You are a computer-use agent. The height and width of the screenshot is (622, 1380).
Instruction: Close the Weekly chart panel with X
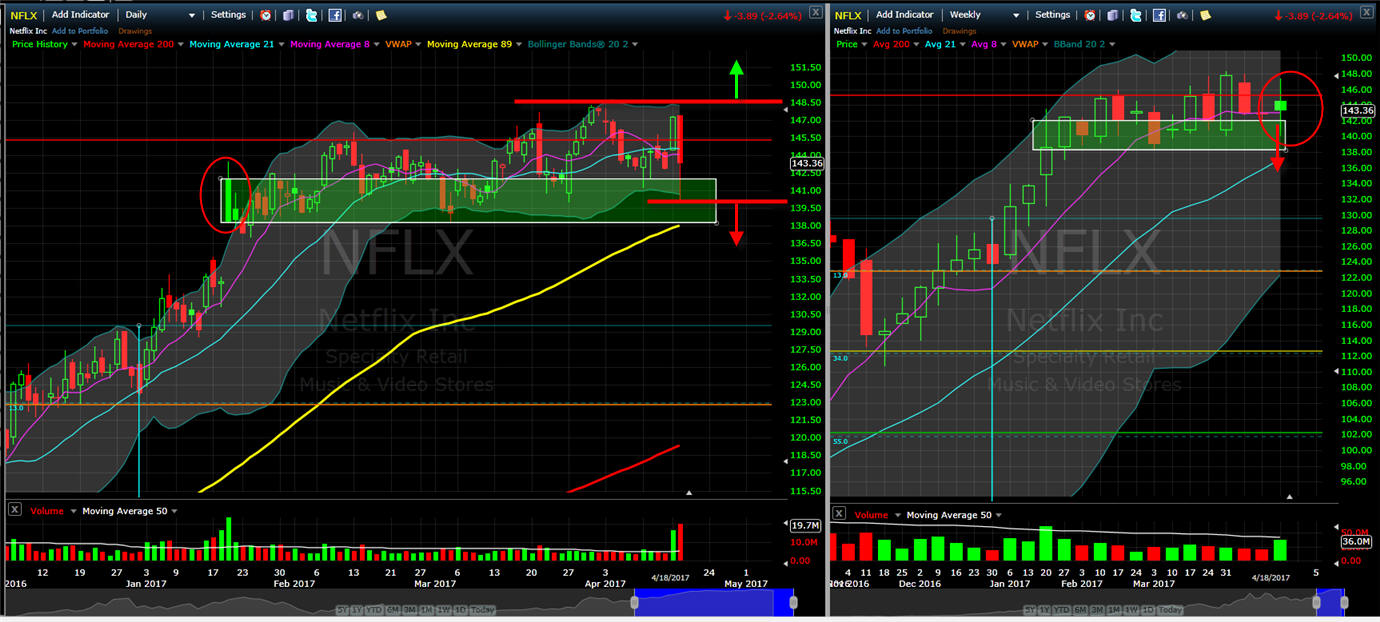click(x=1366, y=12)
